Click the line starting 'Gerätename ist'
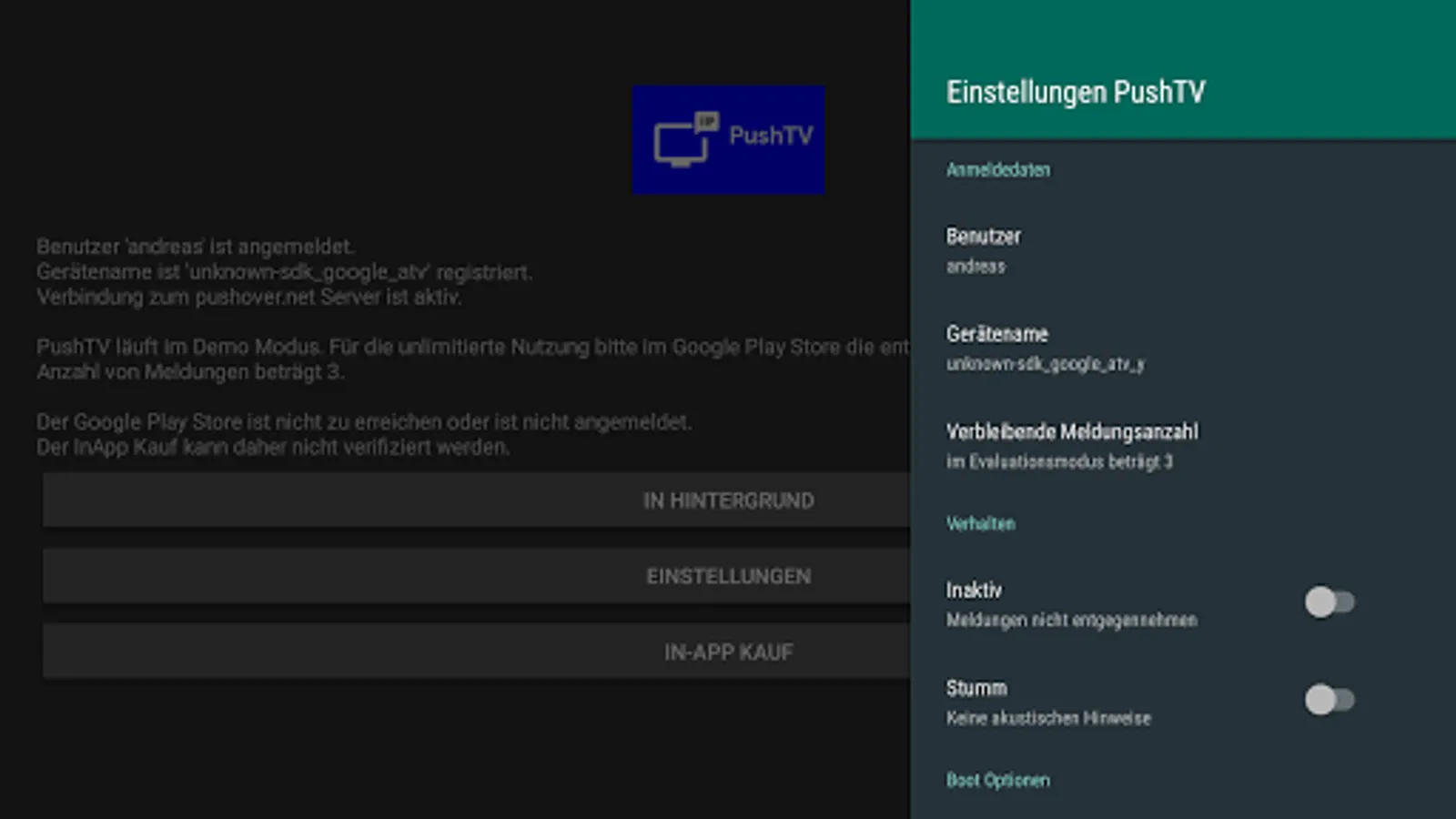Viewport: 1456px width, 819px height. pos(285,272)
